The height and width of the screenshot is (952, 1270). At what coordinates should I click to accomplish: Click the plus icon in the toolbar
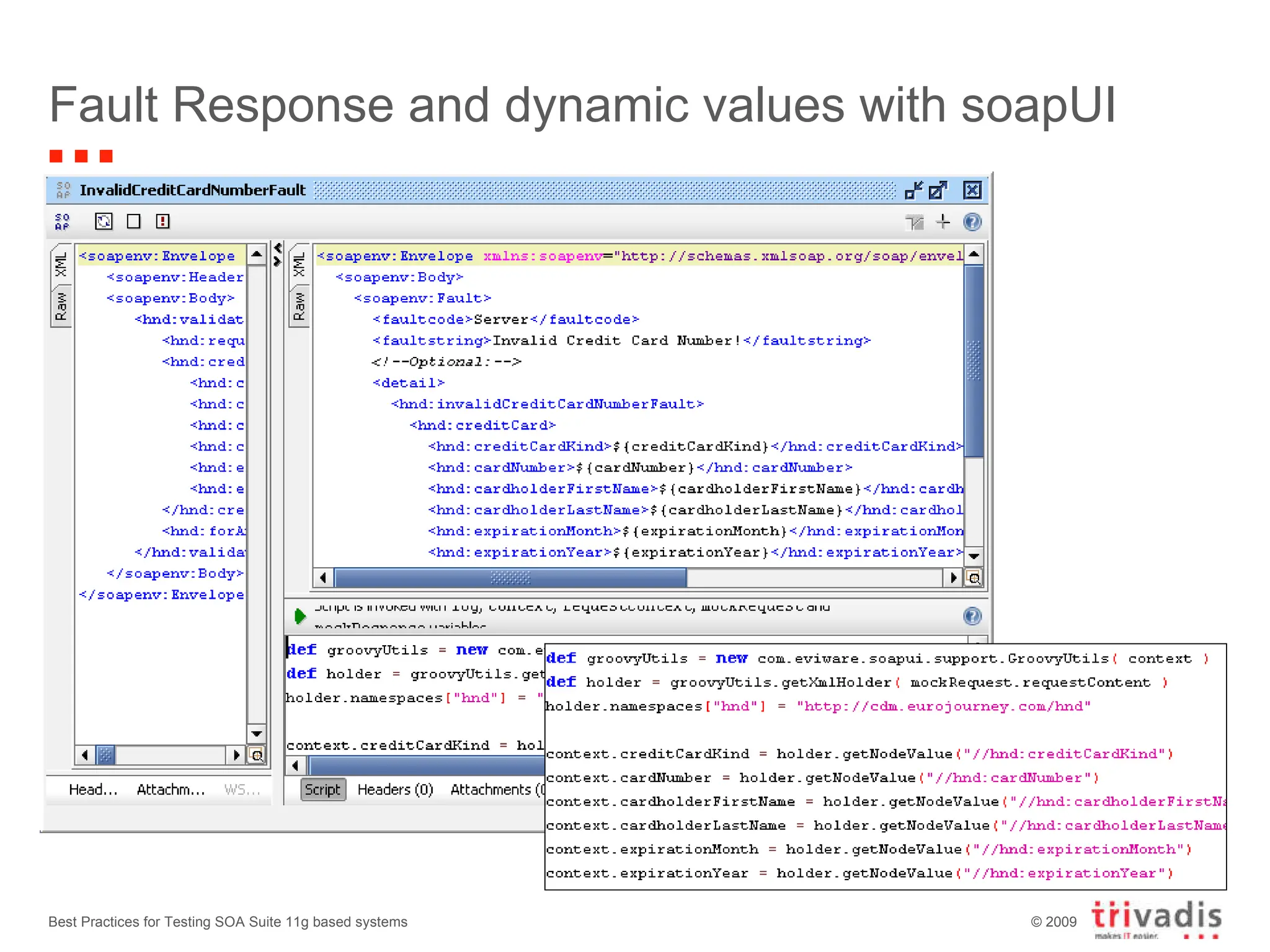tap(943, 221)
